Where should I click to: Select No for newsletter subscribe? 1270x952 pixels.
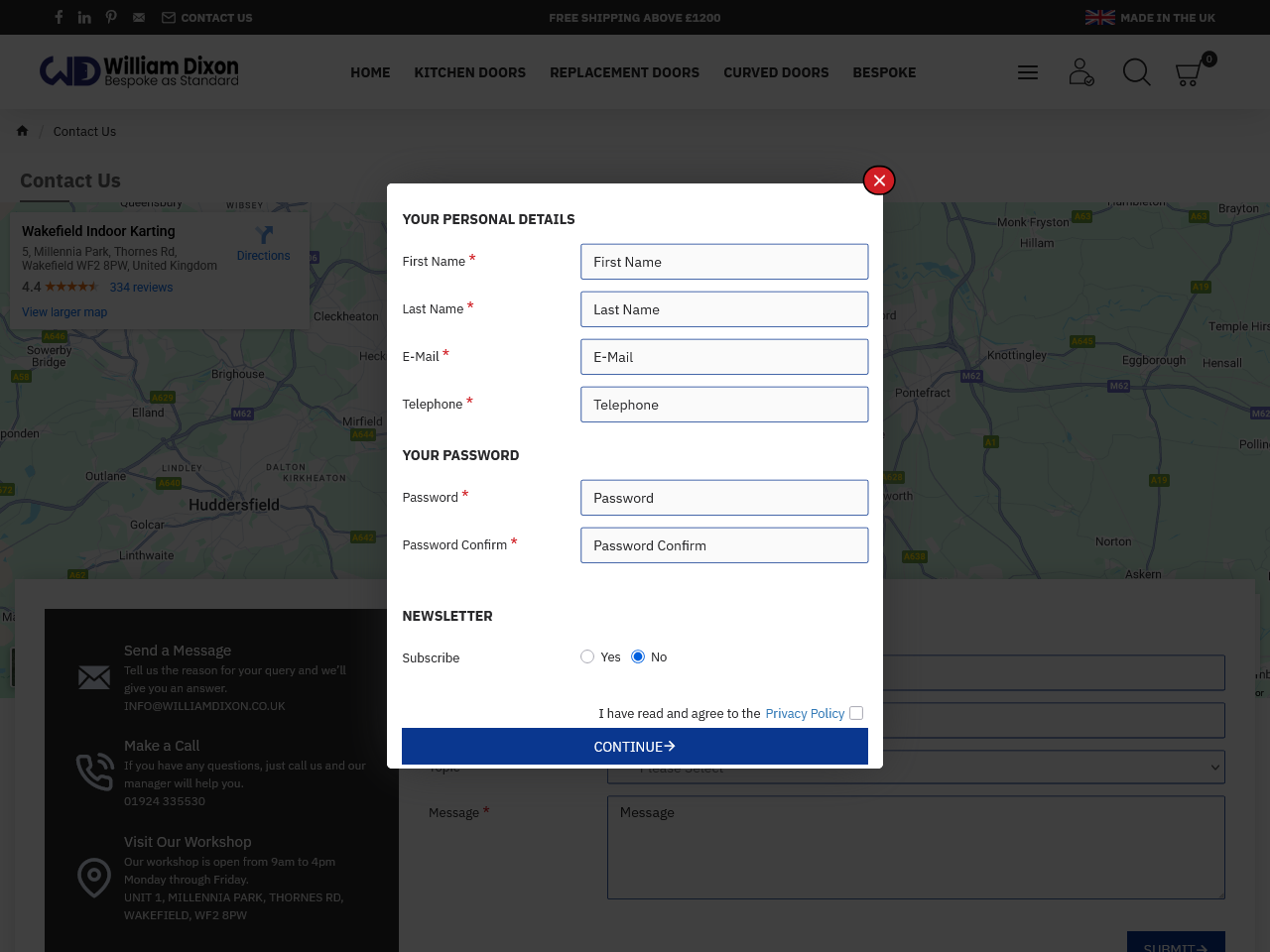point(638,656)
